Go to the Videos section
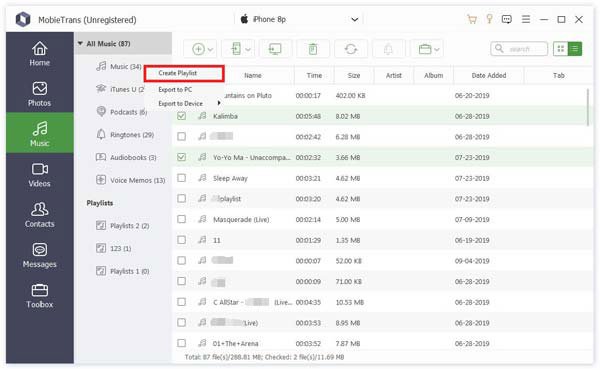Screen dimensions: 600x370 click(39, 175)
